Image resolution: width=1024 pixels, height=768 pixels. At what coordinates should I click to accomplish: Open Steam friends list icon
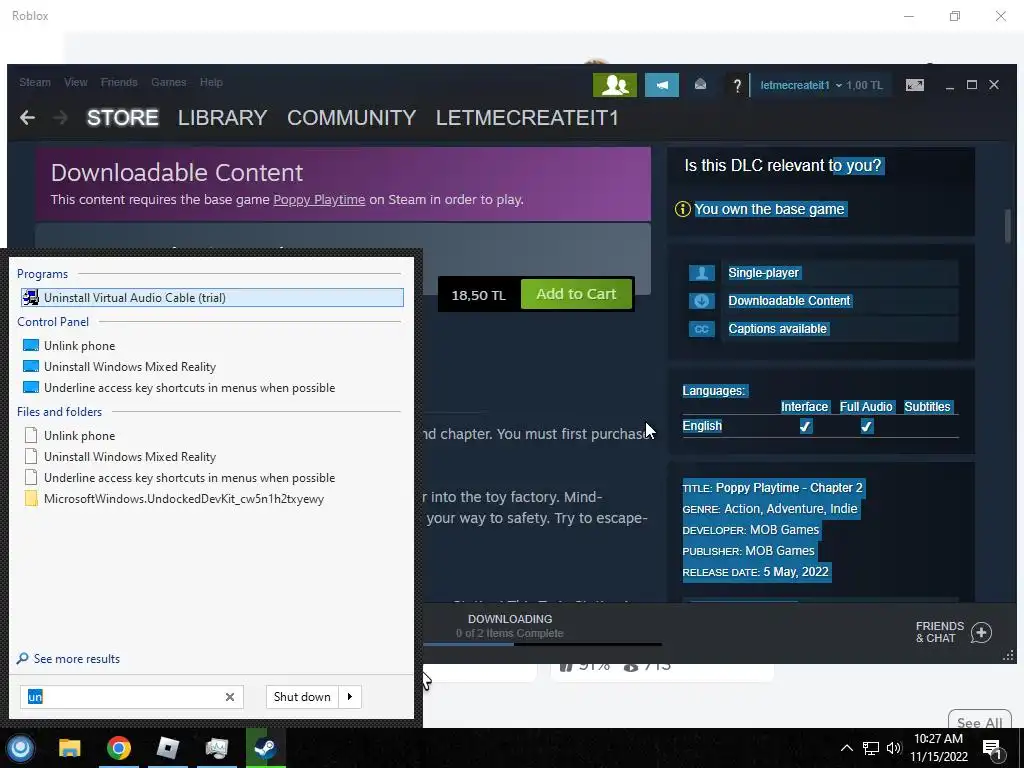tap(615, 85)
